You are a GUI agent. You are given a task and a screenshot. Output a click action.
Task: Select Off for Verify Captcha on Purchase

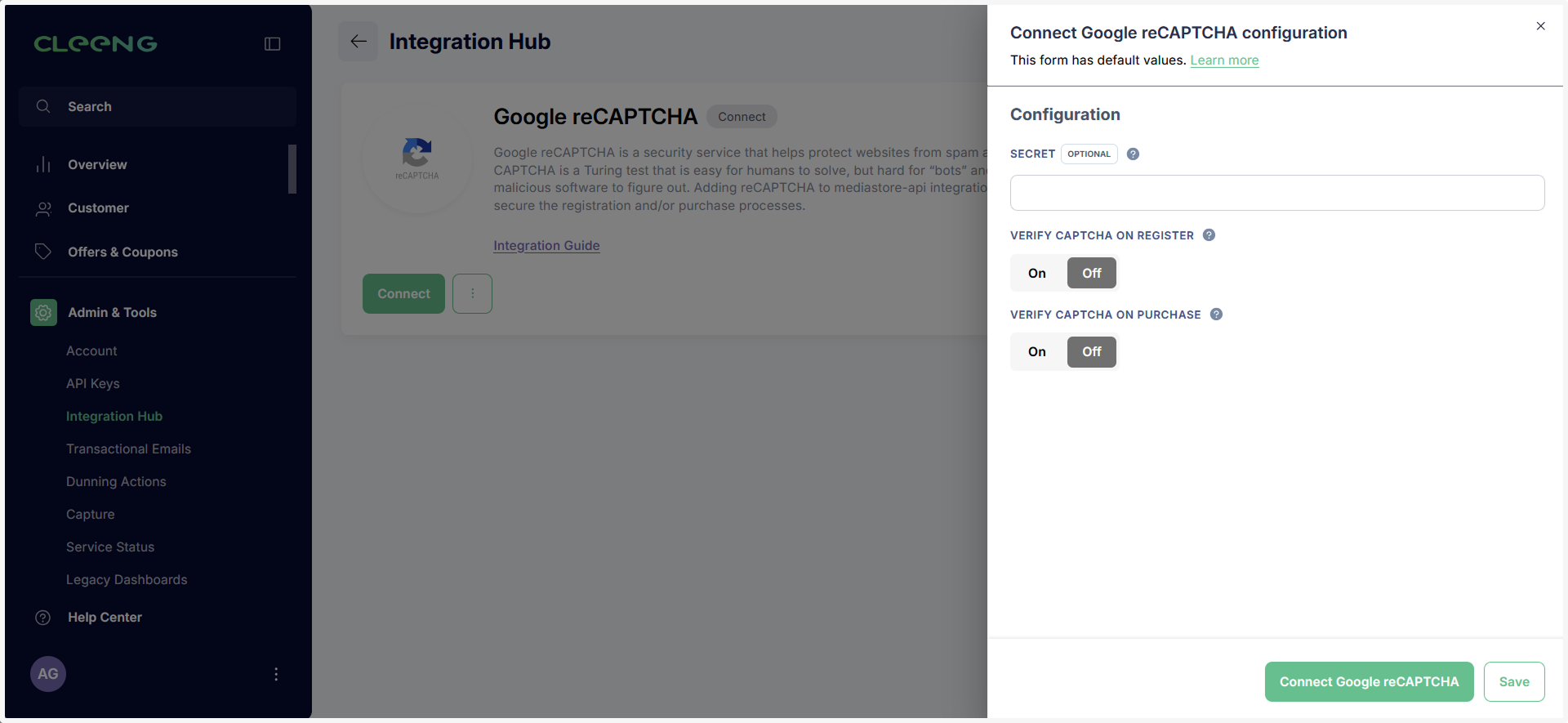pos(1092,351)
